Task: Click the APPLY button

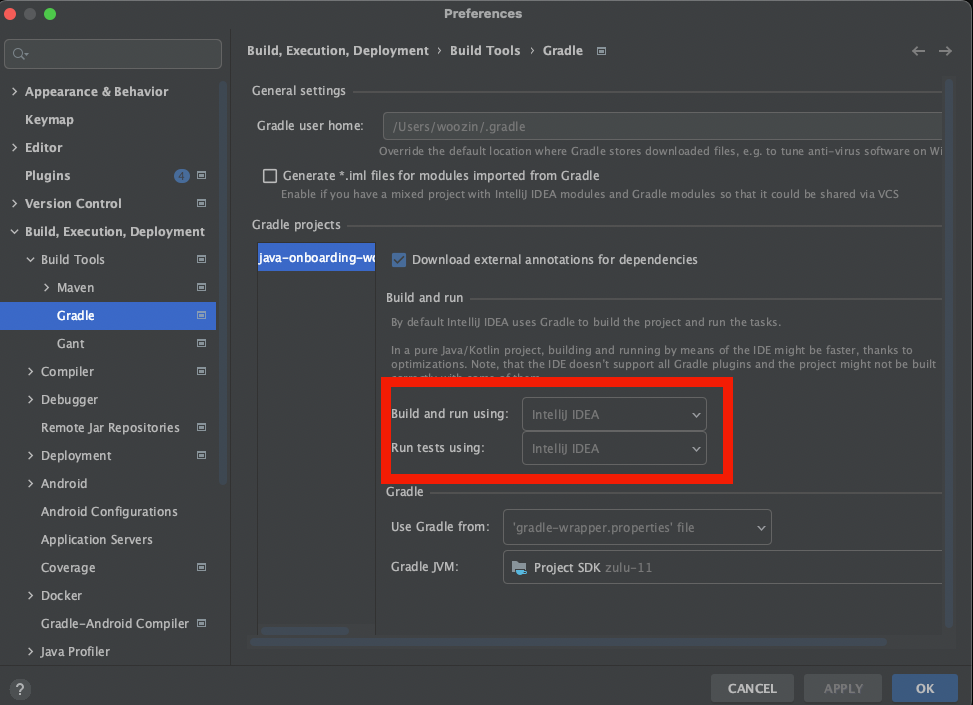Action: (843, 688)
